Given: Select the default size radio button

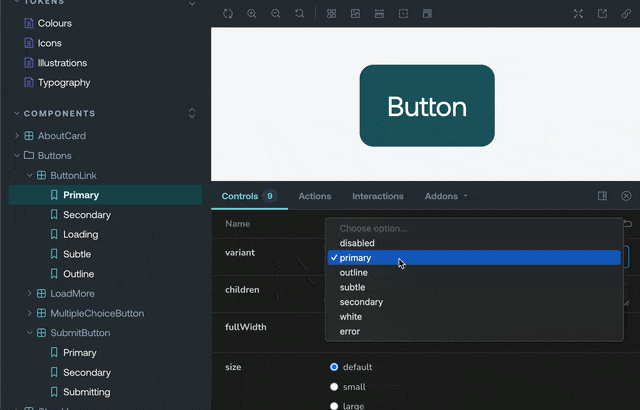Looking at the screenshot, I should pos(334,367).
